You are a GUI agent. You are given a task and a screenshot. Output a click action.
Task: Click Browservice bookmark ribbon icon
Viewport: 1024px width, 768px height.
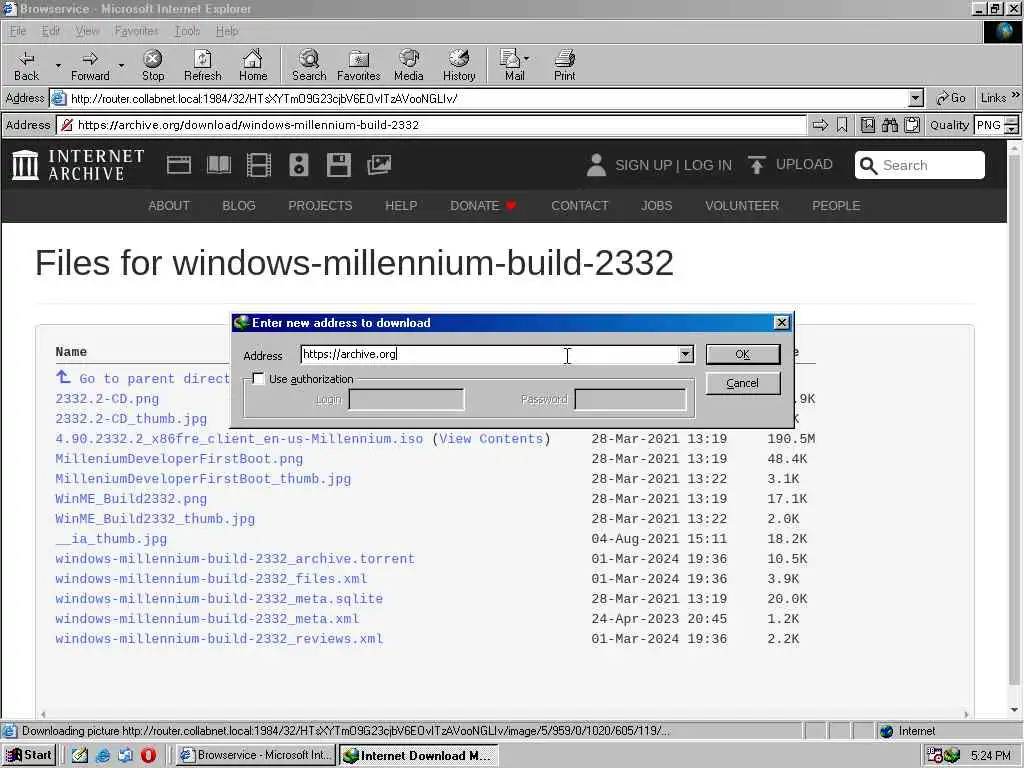click(x=842, y=125)
